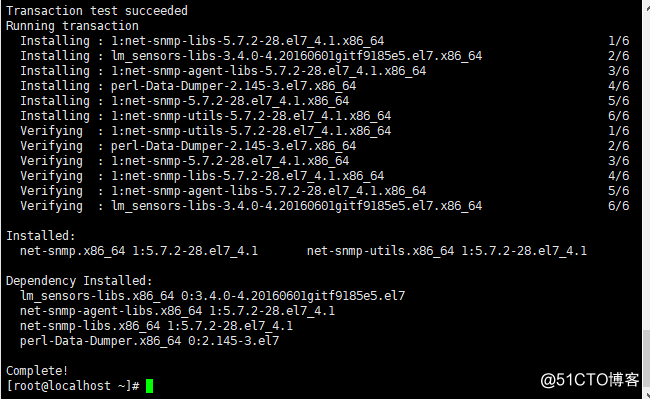The height and width of the screenshot is (399, 650).
Task: Click the [root@localhost ~]# prompt text
Action: pos(73,386)
